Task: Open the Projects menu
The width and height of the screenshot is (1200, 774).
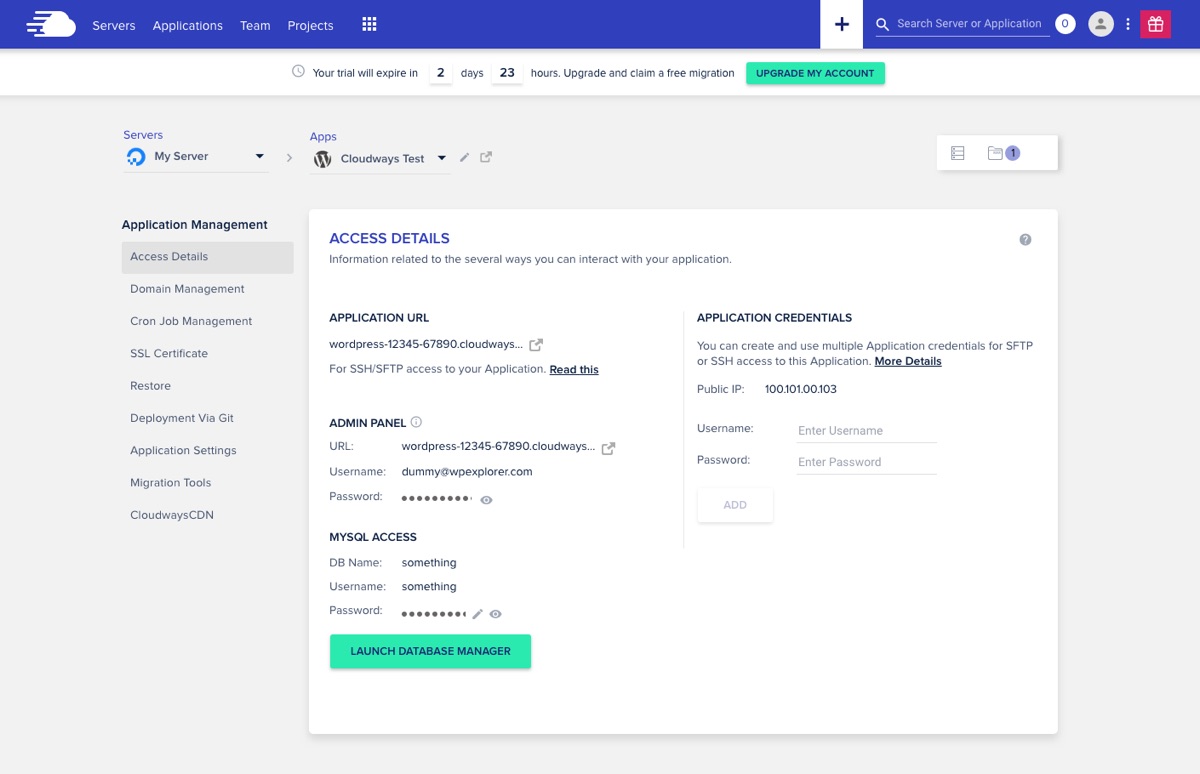Action: 310,25
